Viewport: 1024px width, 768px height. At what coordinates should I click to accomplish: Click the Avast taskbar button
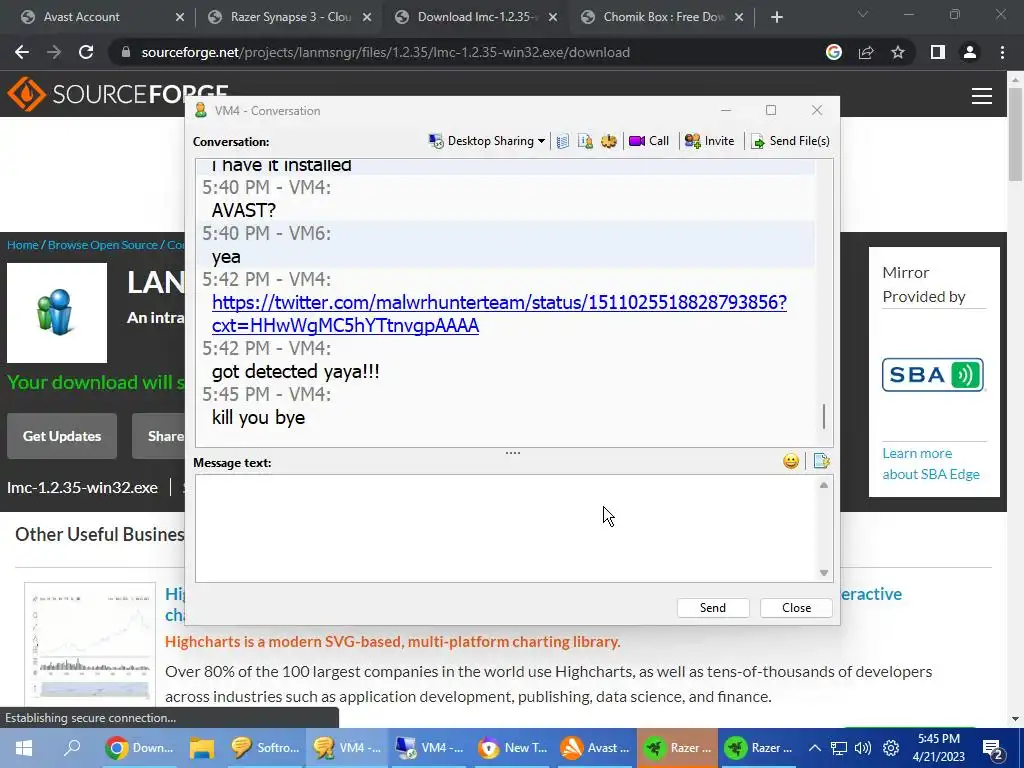pyautogui.click(x=594, y=748)
